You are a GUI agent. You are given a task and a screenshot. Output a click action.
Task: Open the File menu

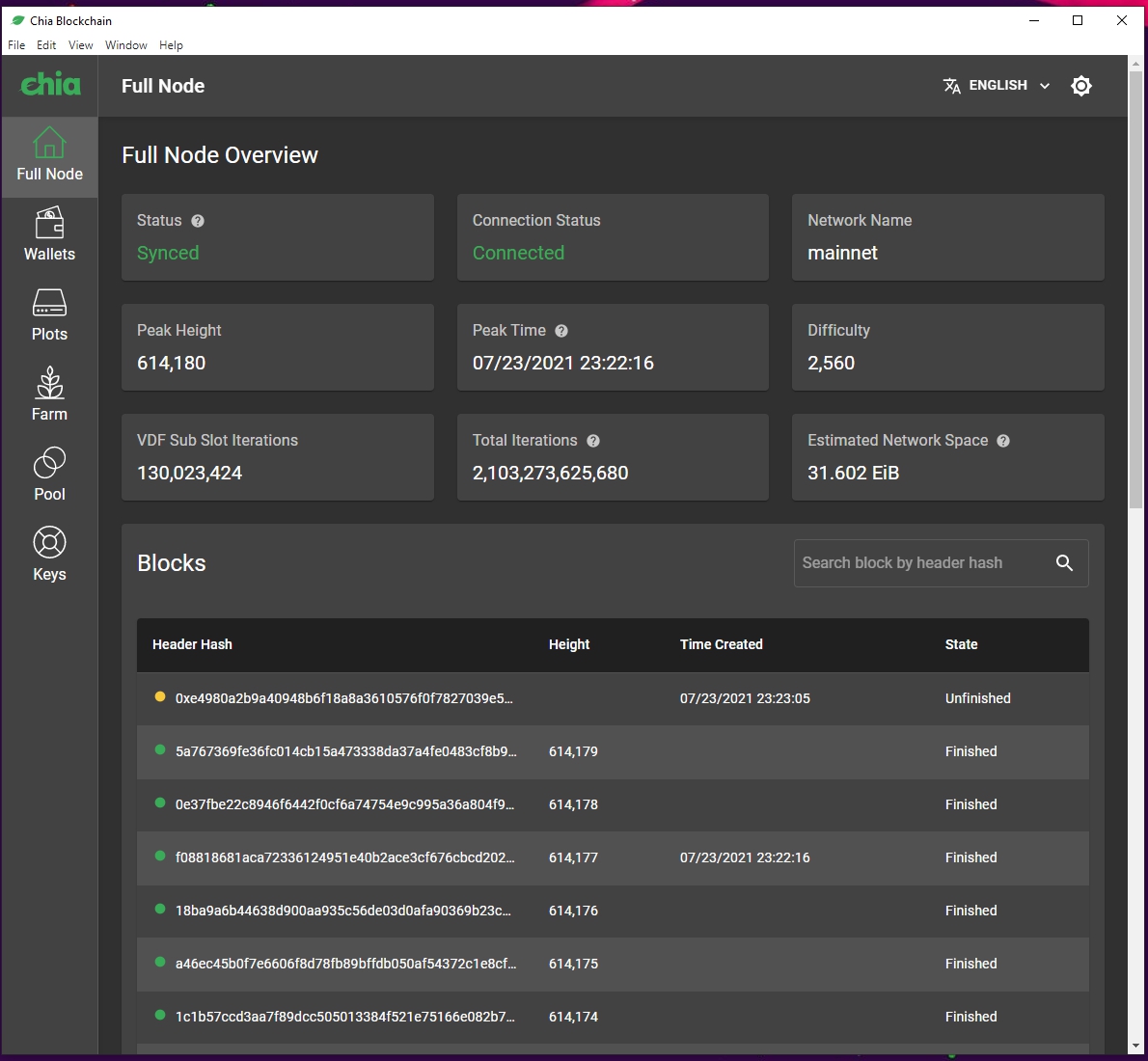click(16, 45)
